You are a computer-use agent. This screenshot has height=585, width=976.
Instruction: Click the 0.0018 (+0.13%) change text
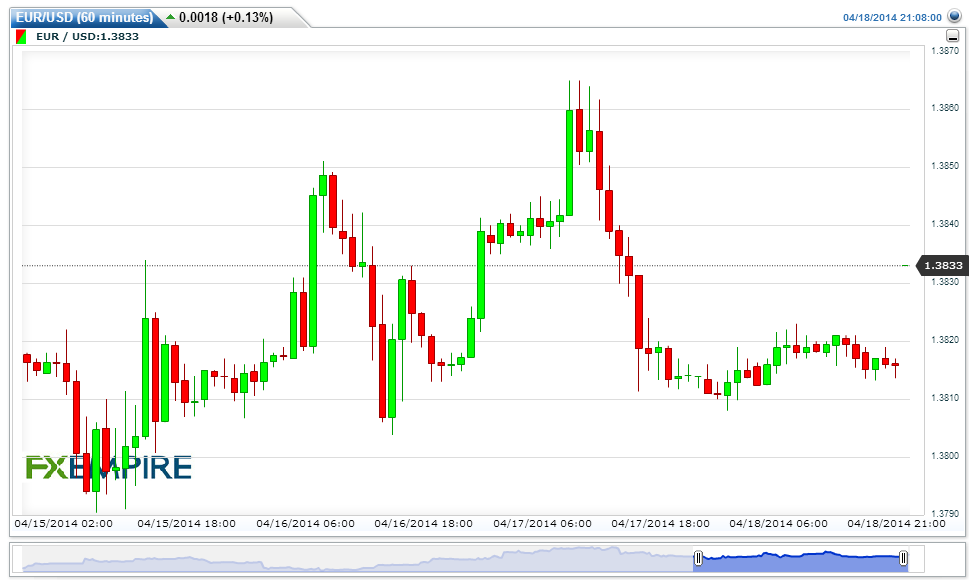(x=226, y=17)
